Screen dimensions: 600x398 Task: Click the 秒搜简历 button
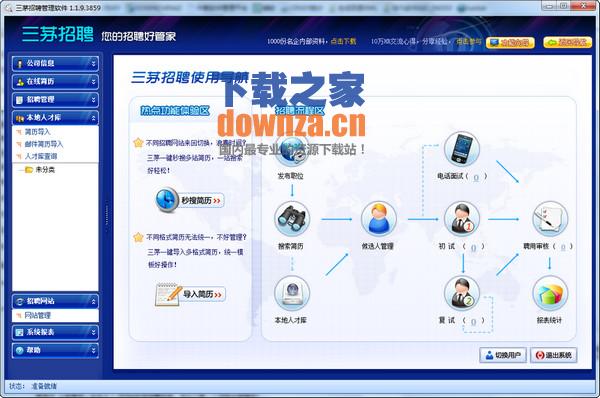(x=201, y=201)
